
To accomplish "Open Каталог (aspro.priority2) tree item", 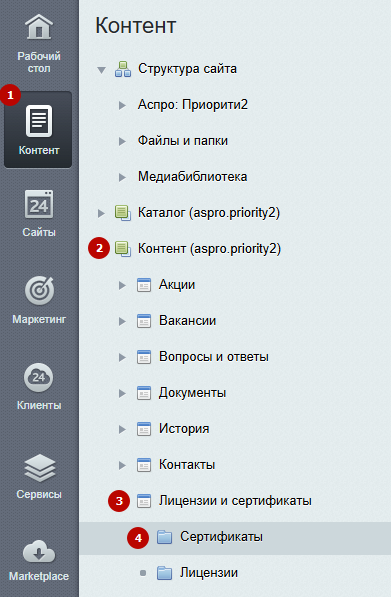I will 209,213.
